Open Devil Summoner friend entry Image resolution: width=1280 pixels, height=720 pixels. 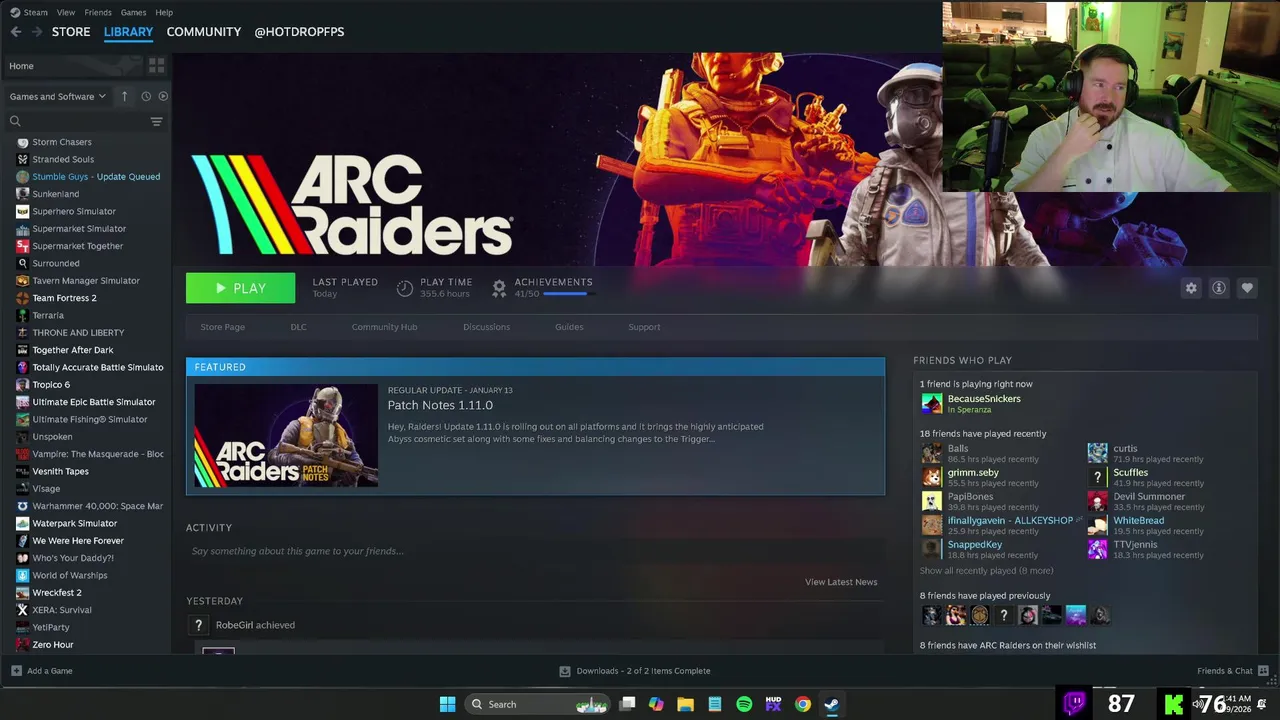point(1149,501)
